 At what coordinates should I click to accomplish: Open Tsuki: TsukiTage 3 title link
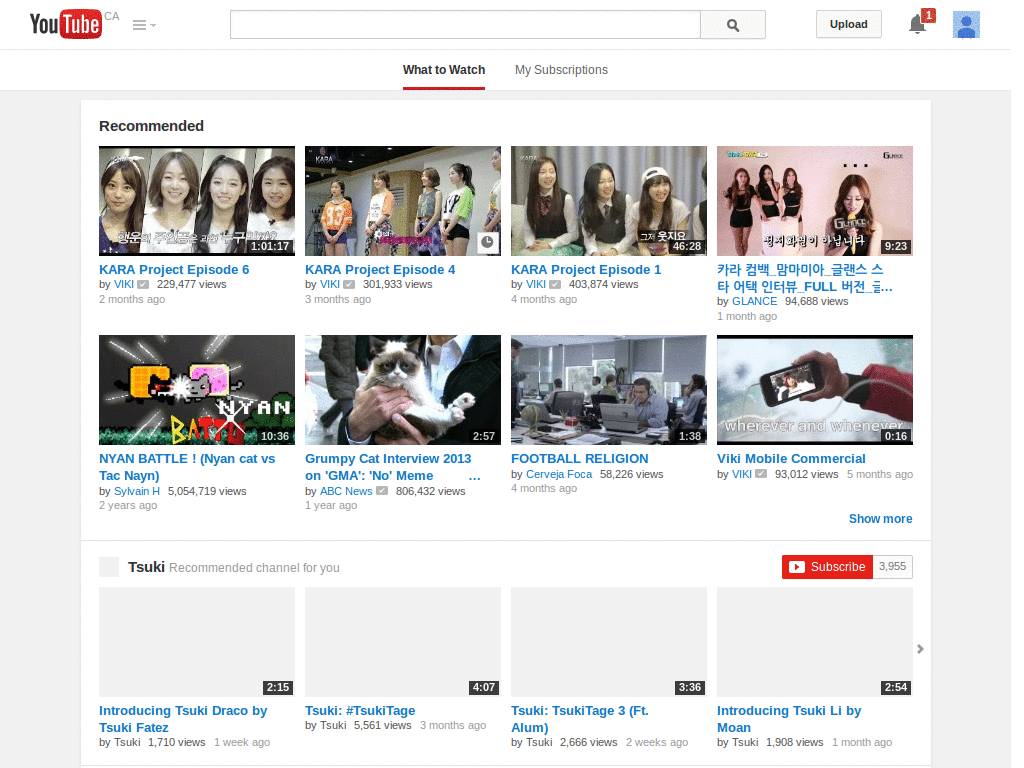pos(580,719)
